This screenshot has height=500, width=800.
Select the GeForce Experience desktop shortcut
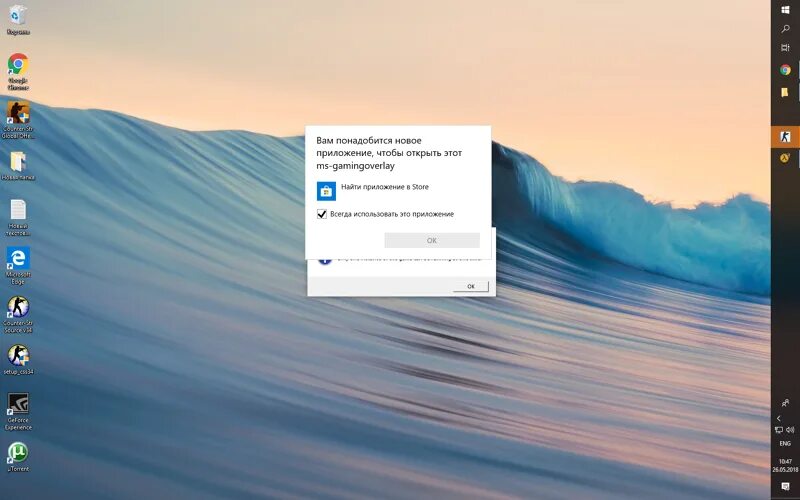click(18, 411)
